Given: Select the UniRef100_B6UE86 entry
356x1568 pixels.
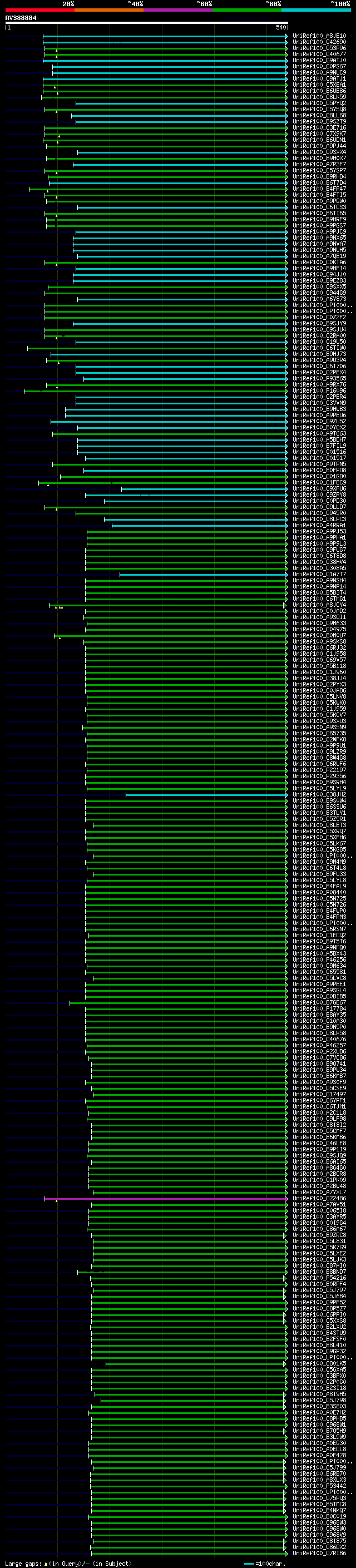Looking at the screenshot, I should coord(319,91).
